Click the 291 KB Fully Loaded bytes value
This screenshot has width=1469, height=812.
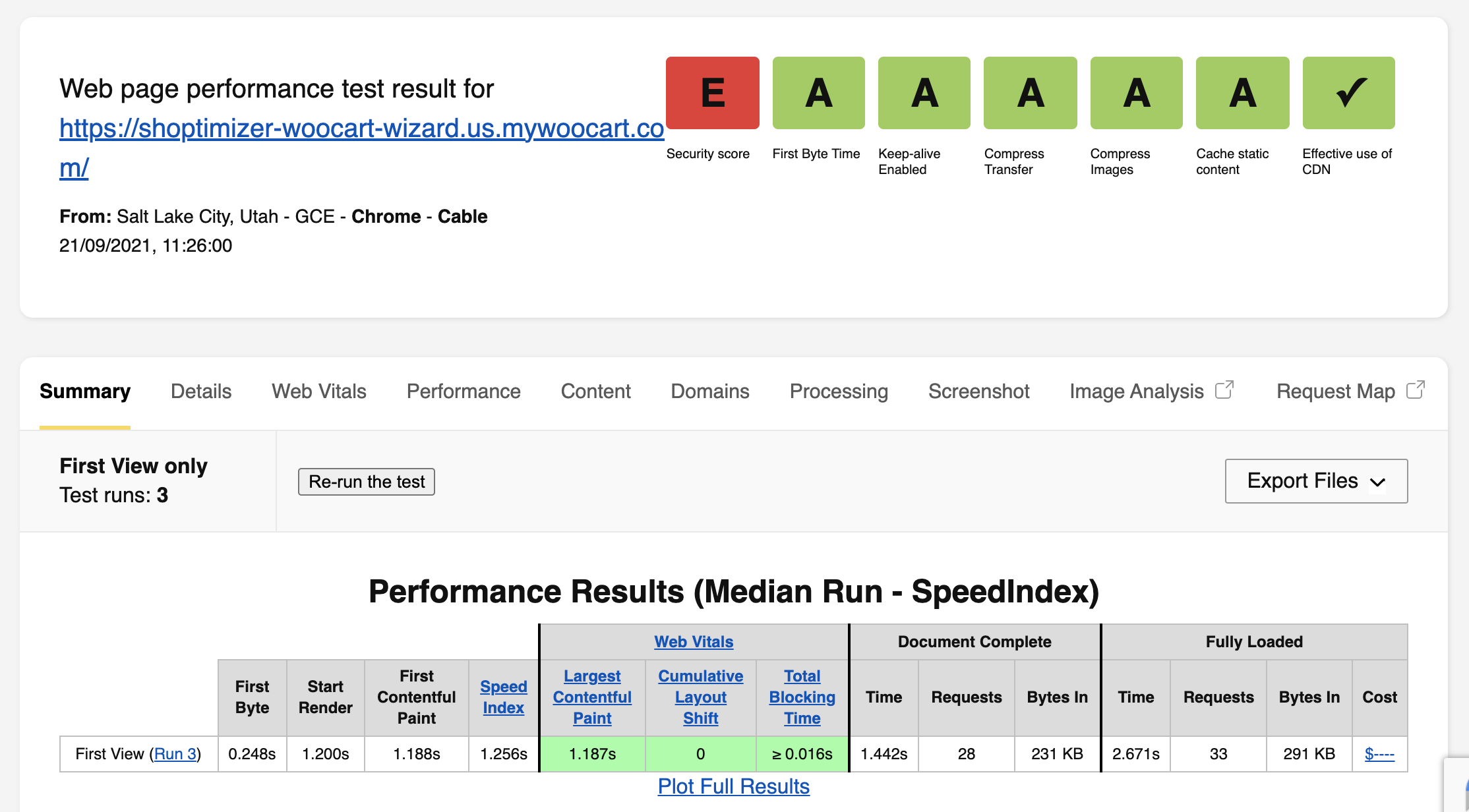pos(1309,754)
